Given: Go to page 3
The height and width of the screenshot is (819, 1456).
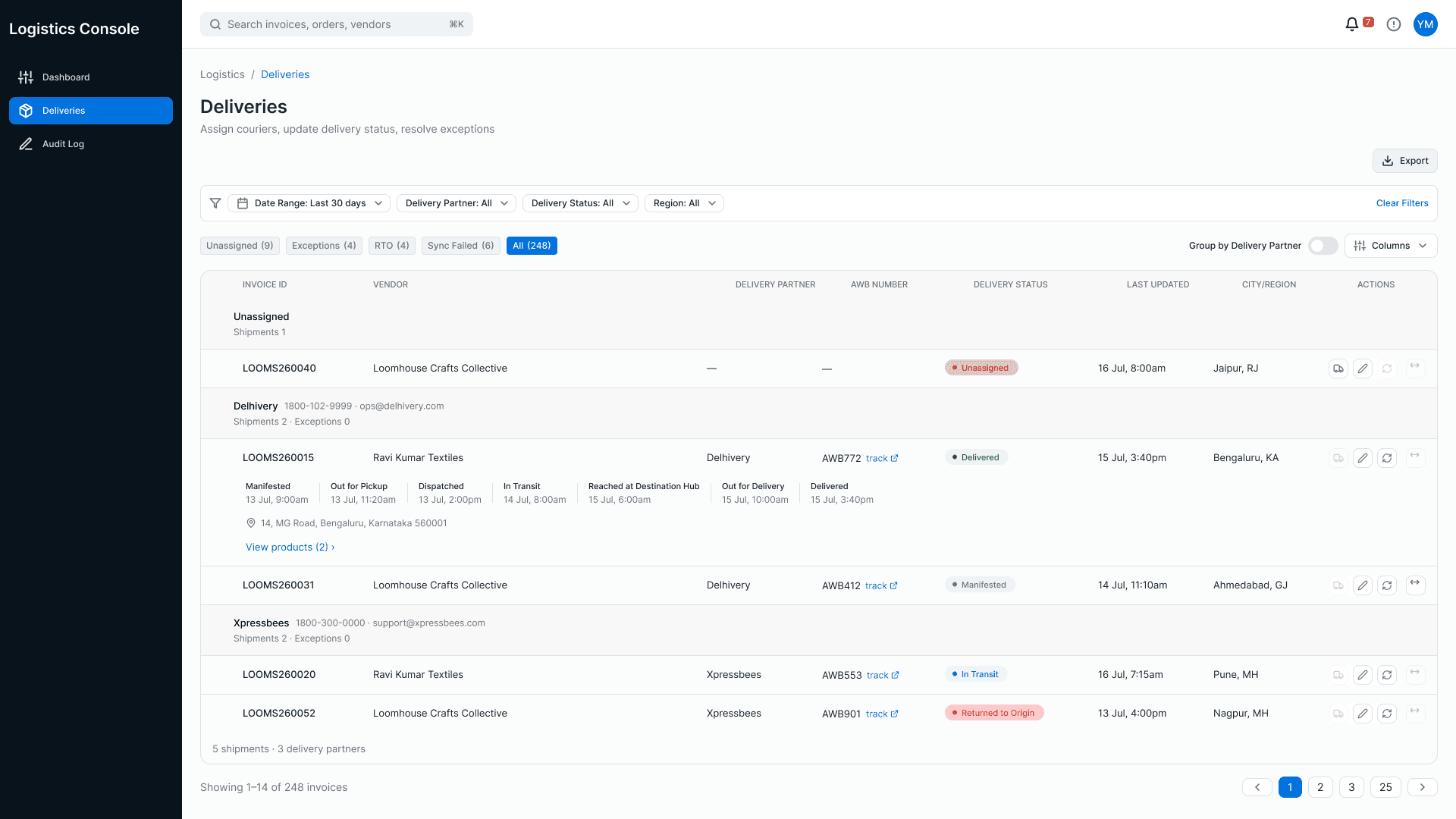Looking at the screenshot, I should pyautogui.click(x=1351, y=787).
